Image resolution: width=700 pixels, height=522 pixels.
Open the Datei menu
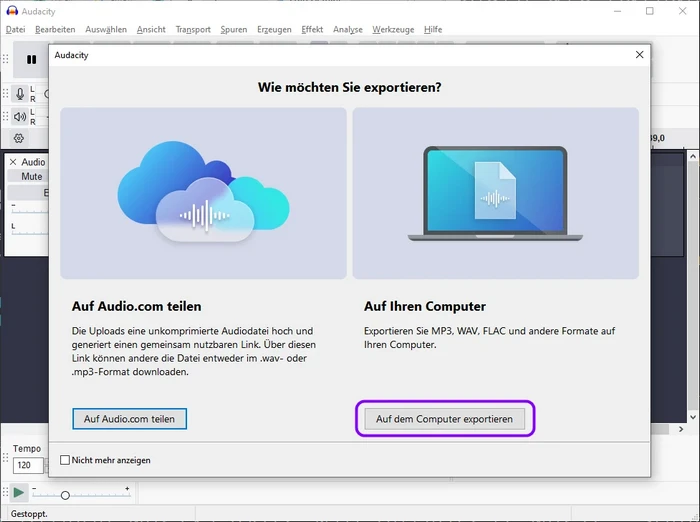[16, 29]
